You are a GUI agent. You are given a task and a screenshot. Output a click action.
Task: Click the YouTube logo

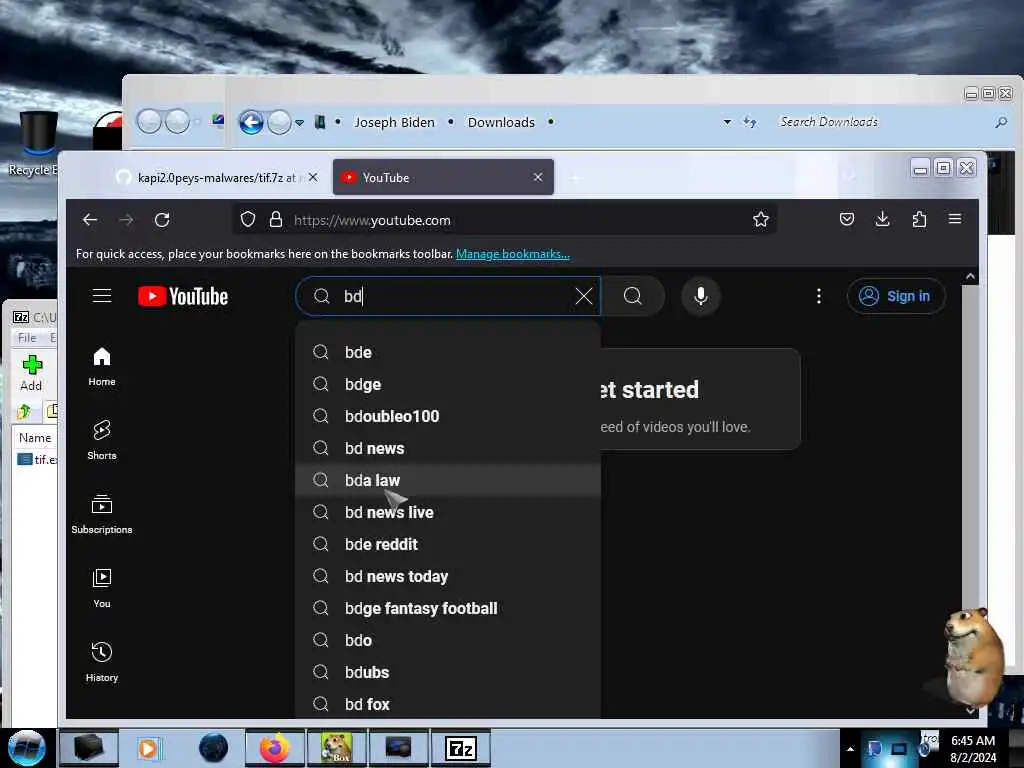pyautogui.click(x=183, y=296)
